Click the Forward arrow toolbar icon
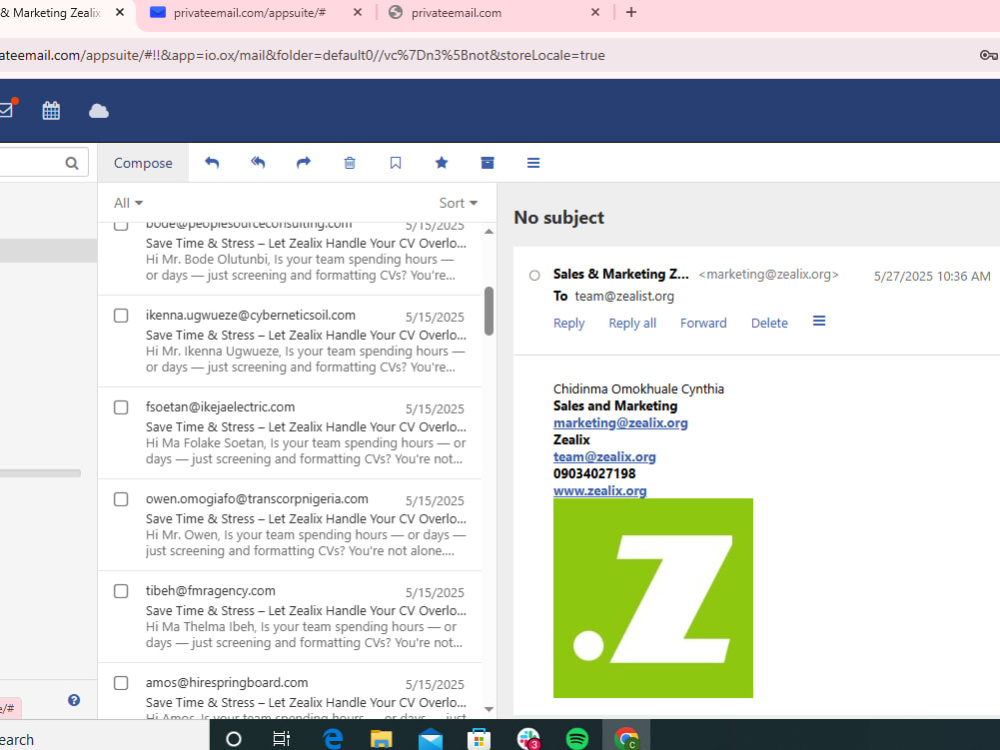This screenshot has width=1000, height=750. pyautogui.click(x=304, y=163)
